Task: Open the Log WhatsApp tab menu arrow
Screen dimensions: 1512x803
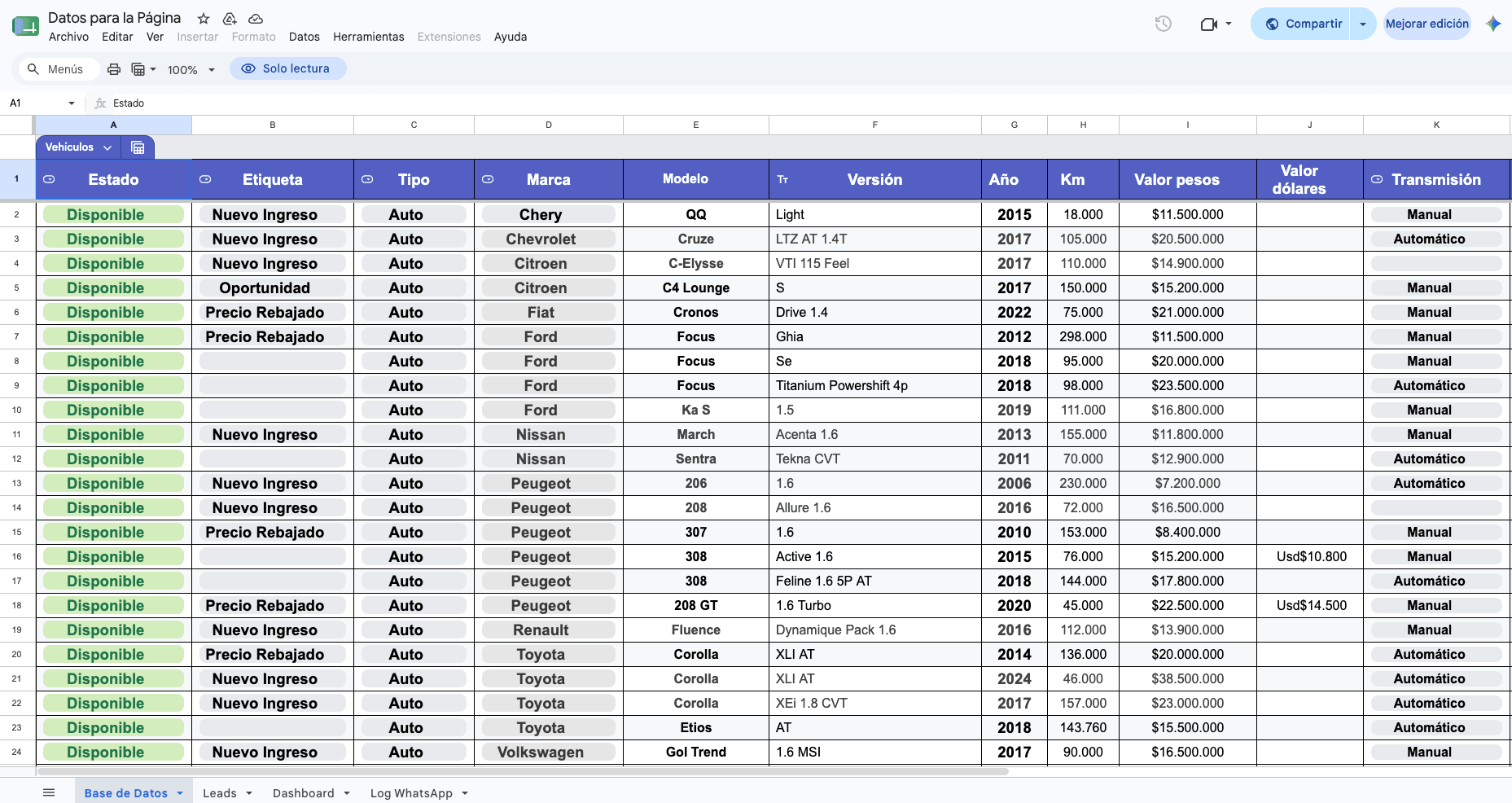Action: click(465, 792)
